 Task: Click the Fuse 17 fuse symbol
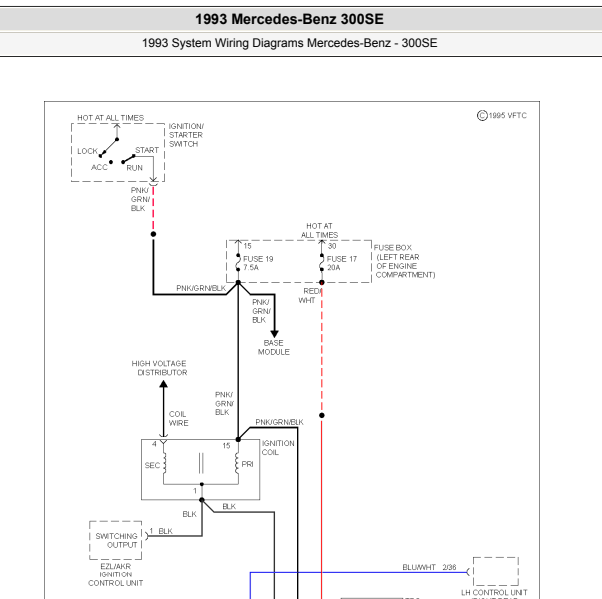pyautogui.click(x=322, y=263)
